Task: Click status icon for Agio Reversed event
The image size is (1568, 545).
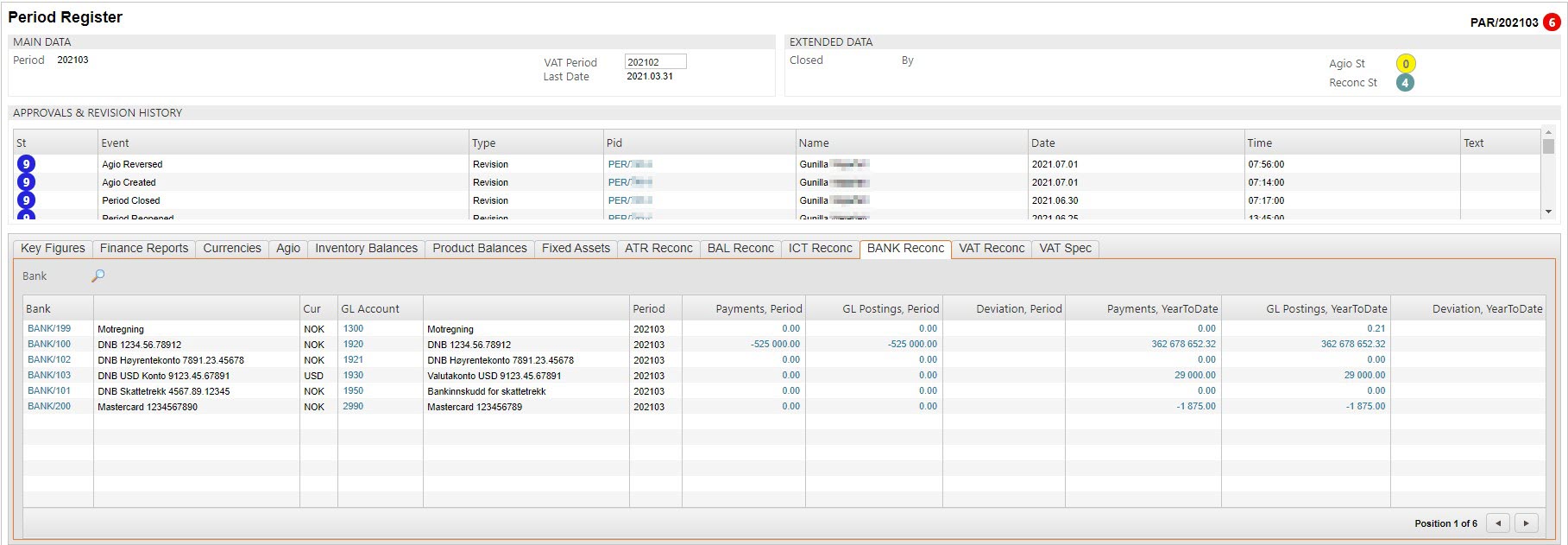Action: pyautogui.click(x=26, y=164)
